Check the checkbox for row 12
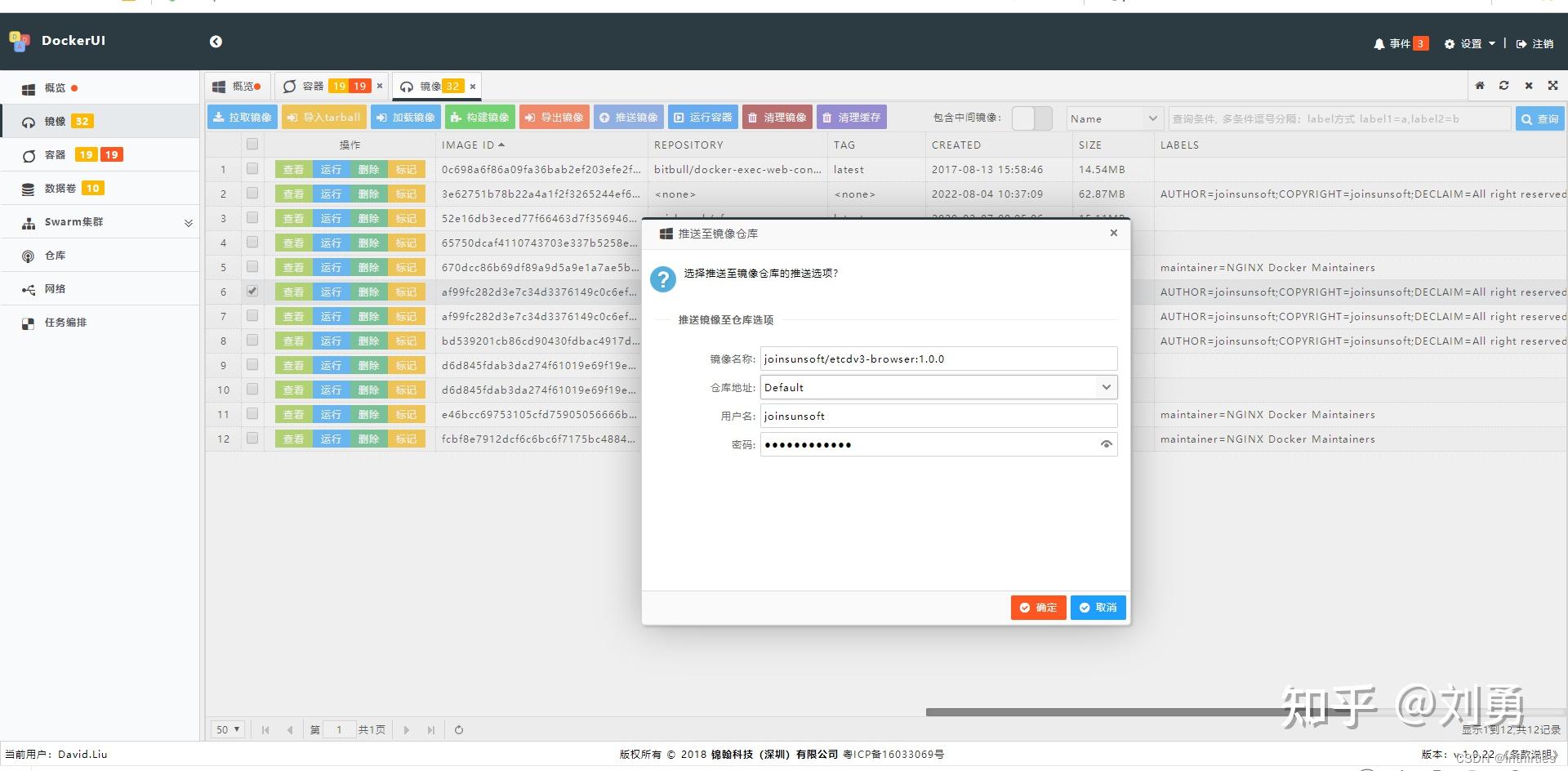This screenshot has width=1568, height=771. pyautogui.click(x=252, y=439)
